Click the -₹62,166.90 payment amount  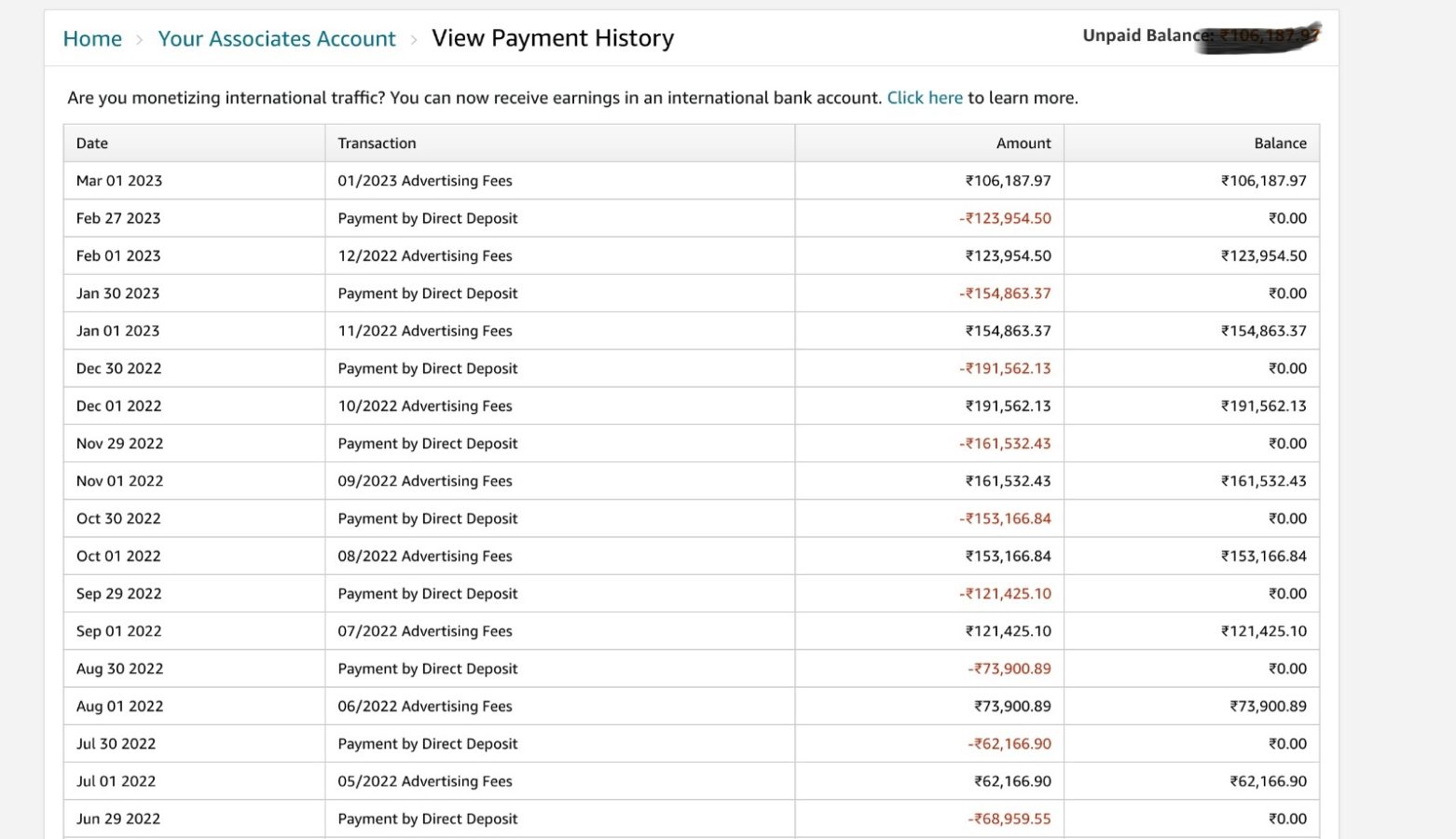click(1009, 744)
